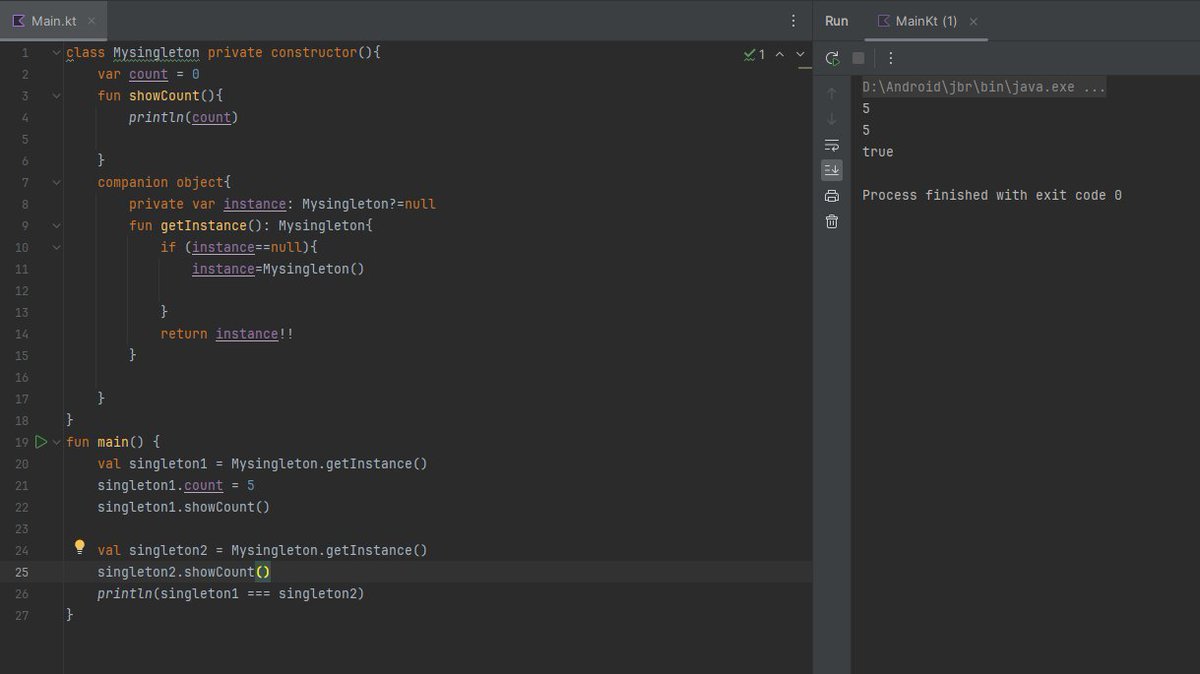Click 'singleton1.count = 5' line
Image resolution: width=1200 pixels, height=674 pixels.
coord(176,485)
